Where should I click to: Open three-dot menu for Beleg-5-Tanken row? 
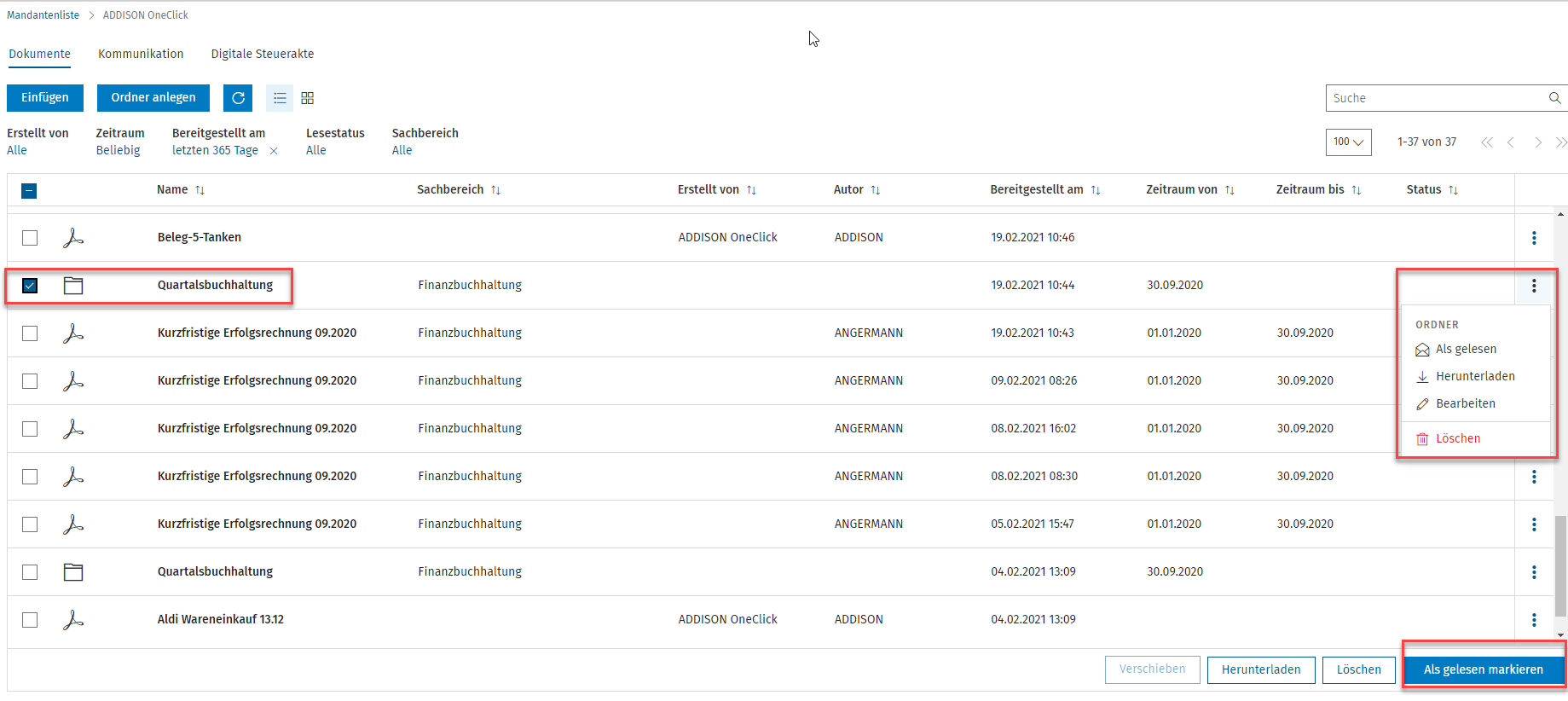click(x=1534, y=238)
